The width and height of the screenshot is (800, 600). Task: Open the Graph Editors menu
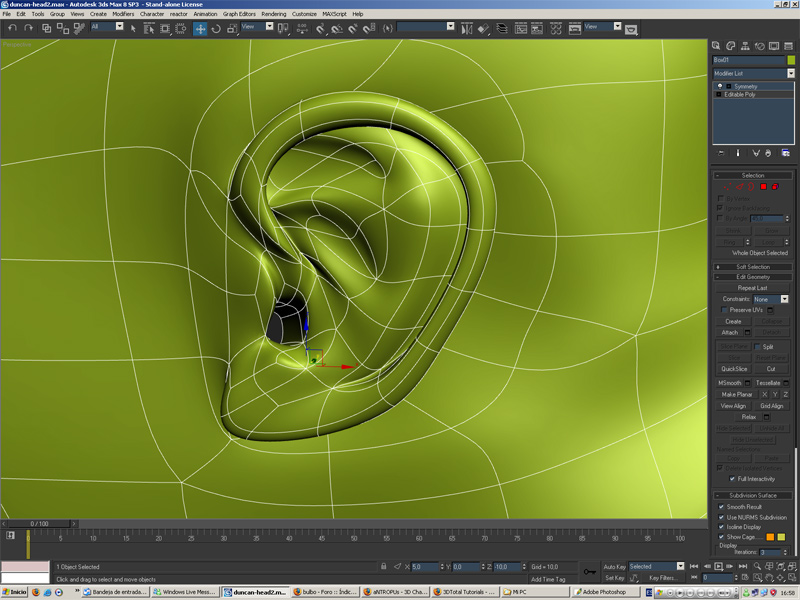(239, 14)
